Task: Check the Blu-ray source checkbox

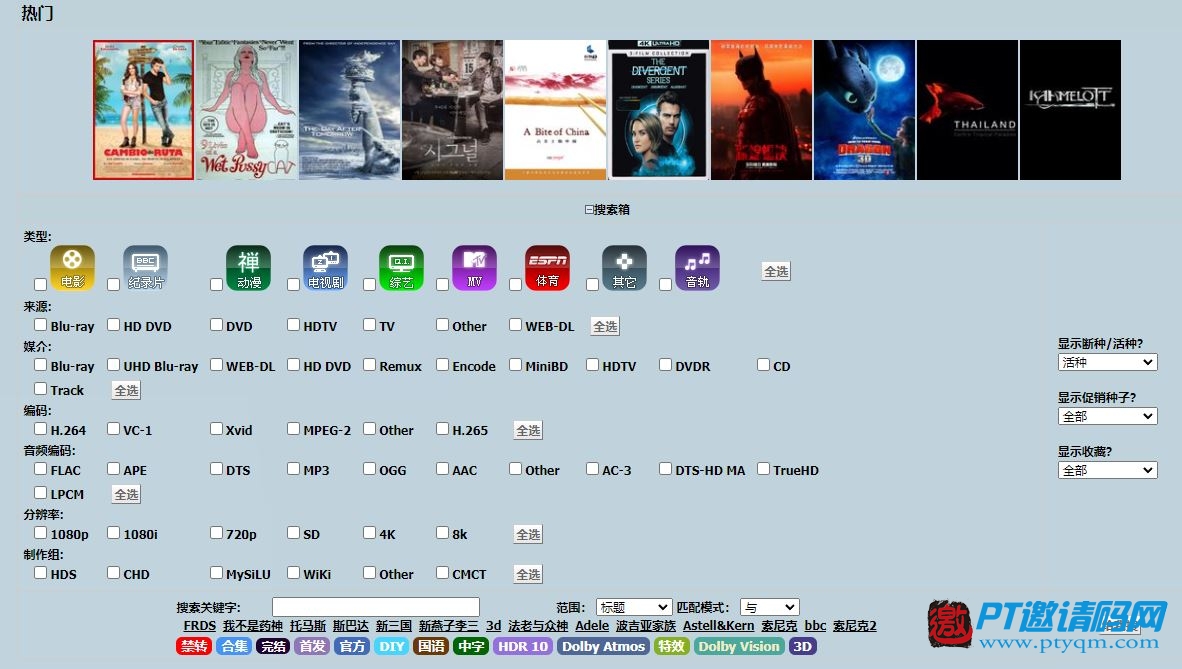Action: [41, 325]
